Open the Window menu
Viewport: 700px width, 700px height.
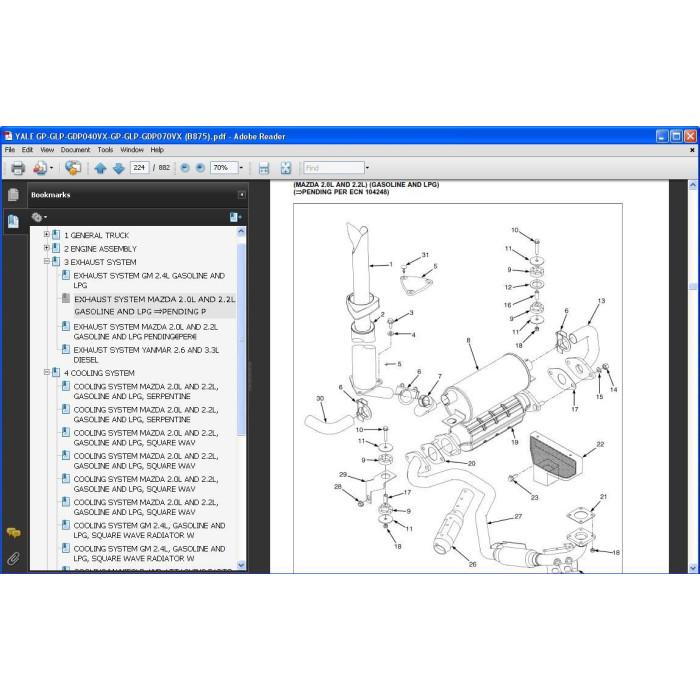(x=132, y=150)
